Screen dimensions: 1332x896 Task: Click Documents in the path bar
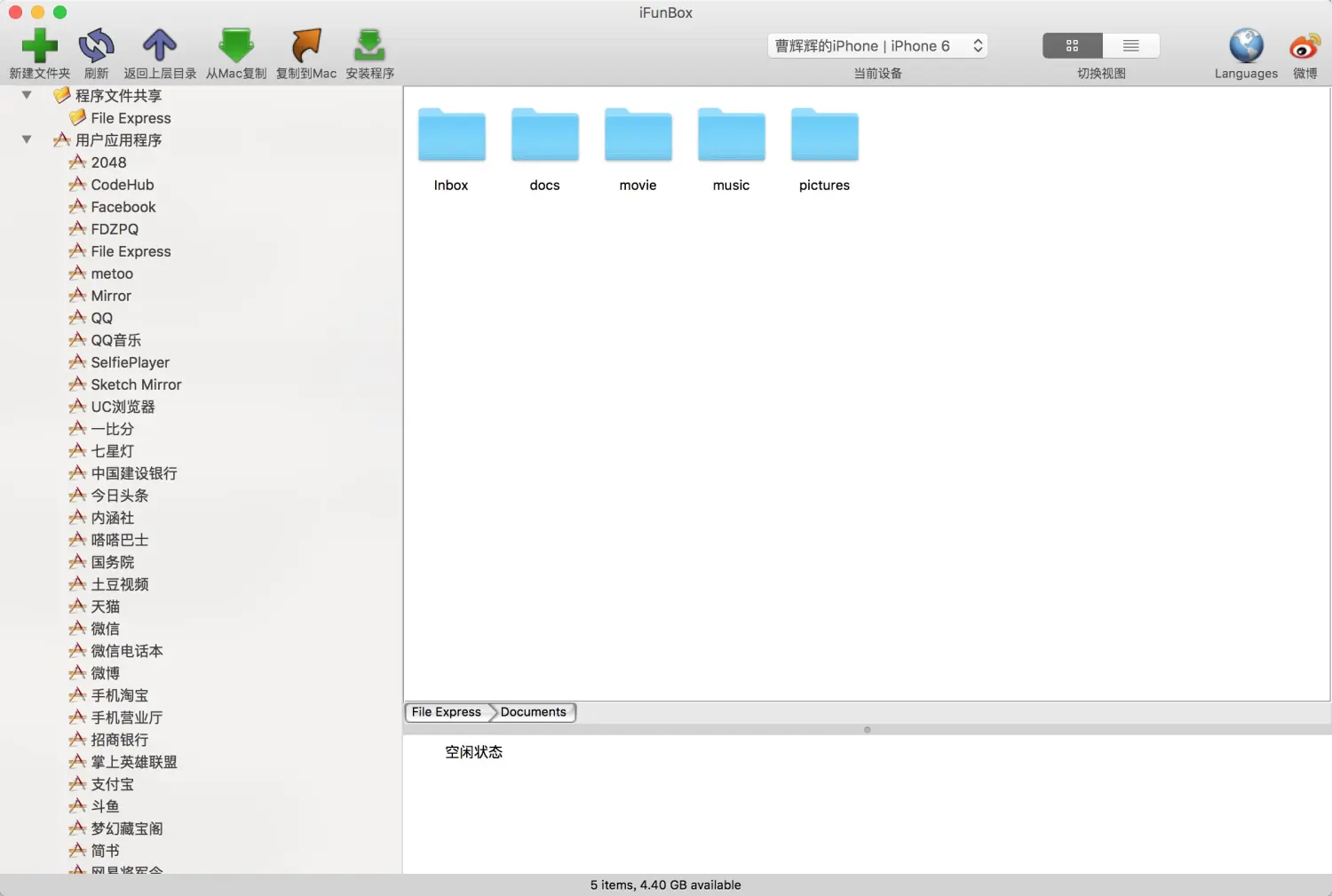click(x=533, y=712)
